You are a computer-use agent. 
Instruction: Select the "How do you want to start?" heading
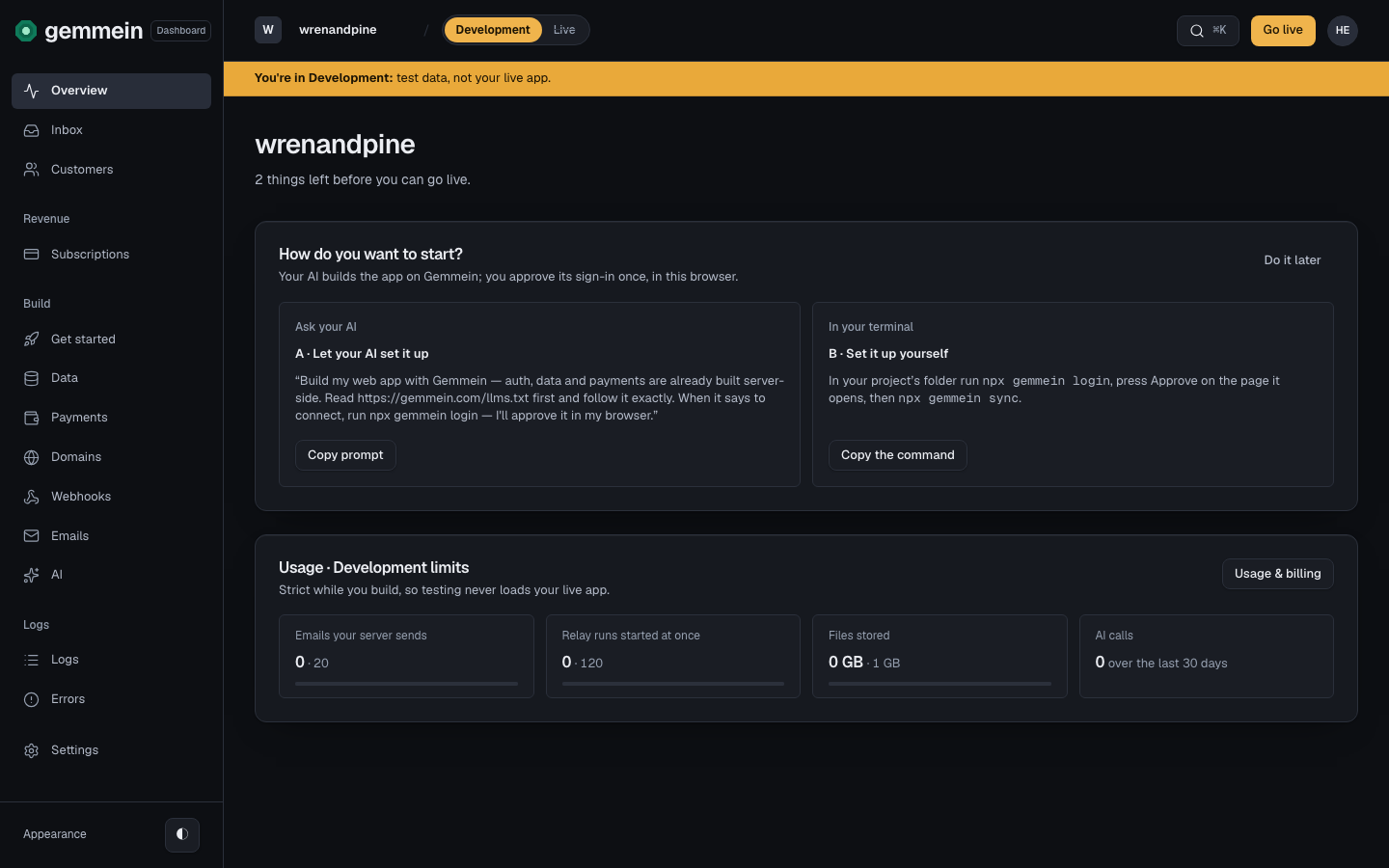pyautogui.click(x=370, y=255)
